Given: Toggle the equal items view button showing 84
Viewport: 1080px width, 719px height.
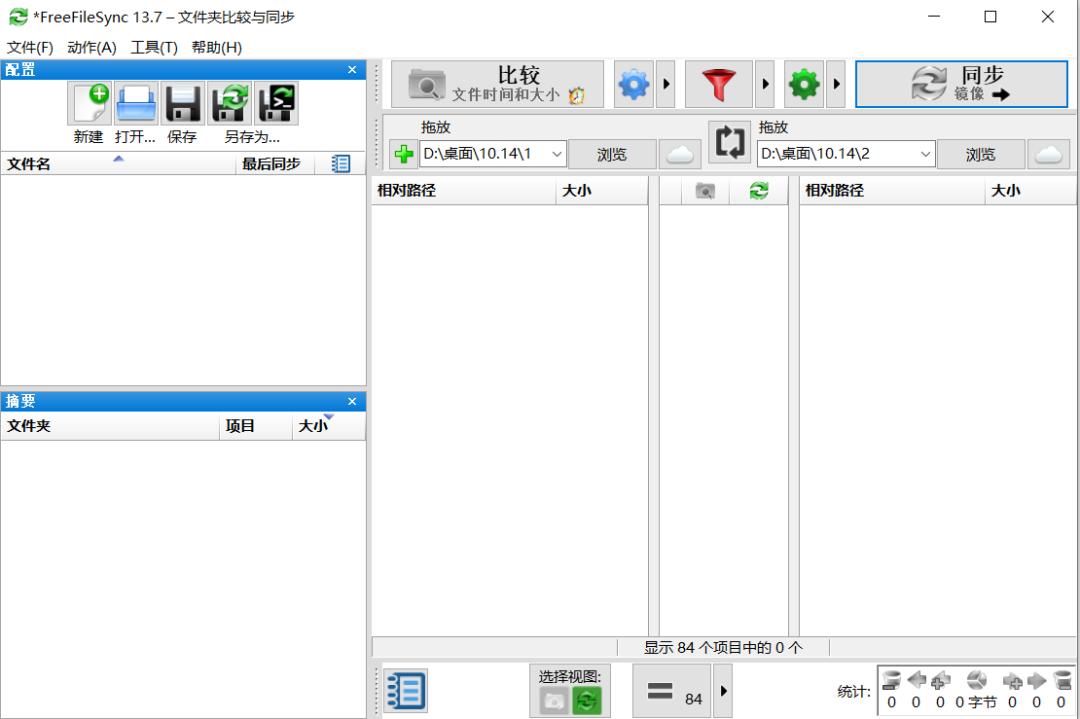Looking at the screenshot, I should [x=672, y=691].
